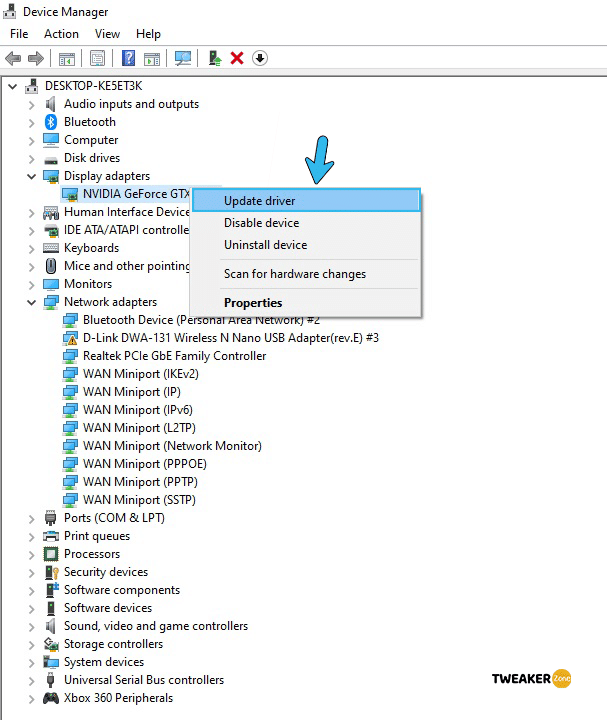Screen dimensions: 607x720
Task: Select the Software devices category
Action: pos(108,608)
